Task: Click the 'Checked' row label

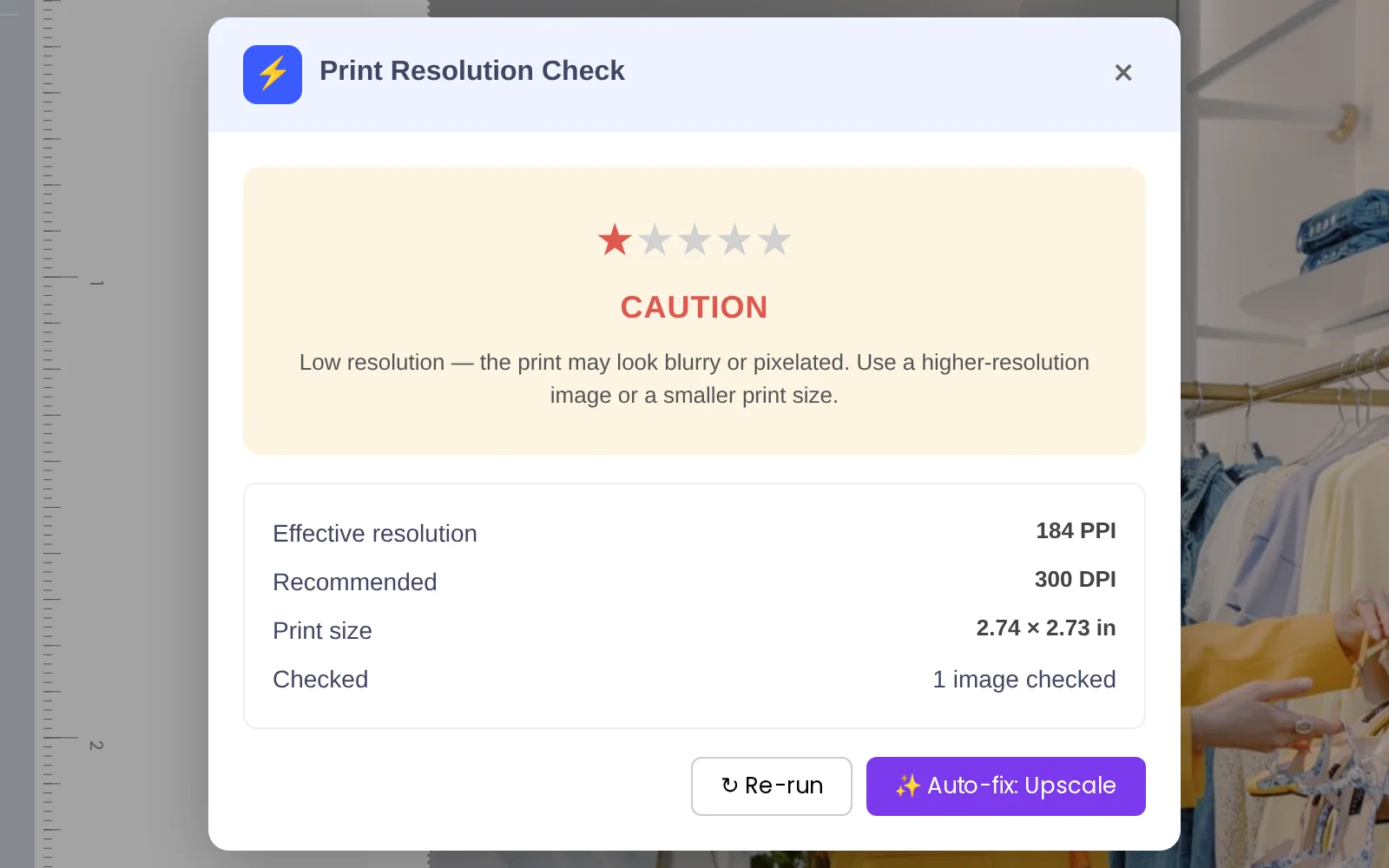Action: point(320,680)
